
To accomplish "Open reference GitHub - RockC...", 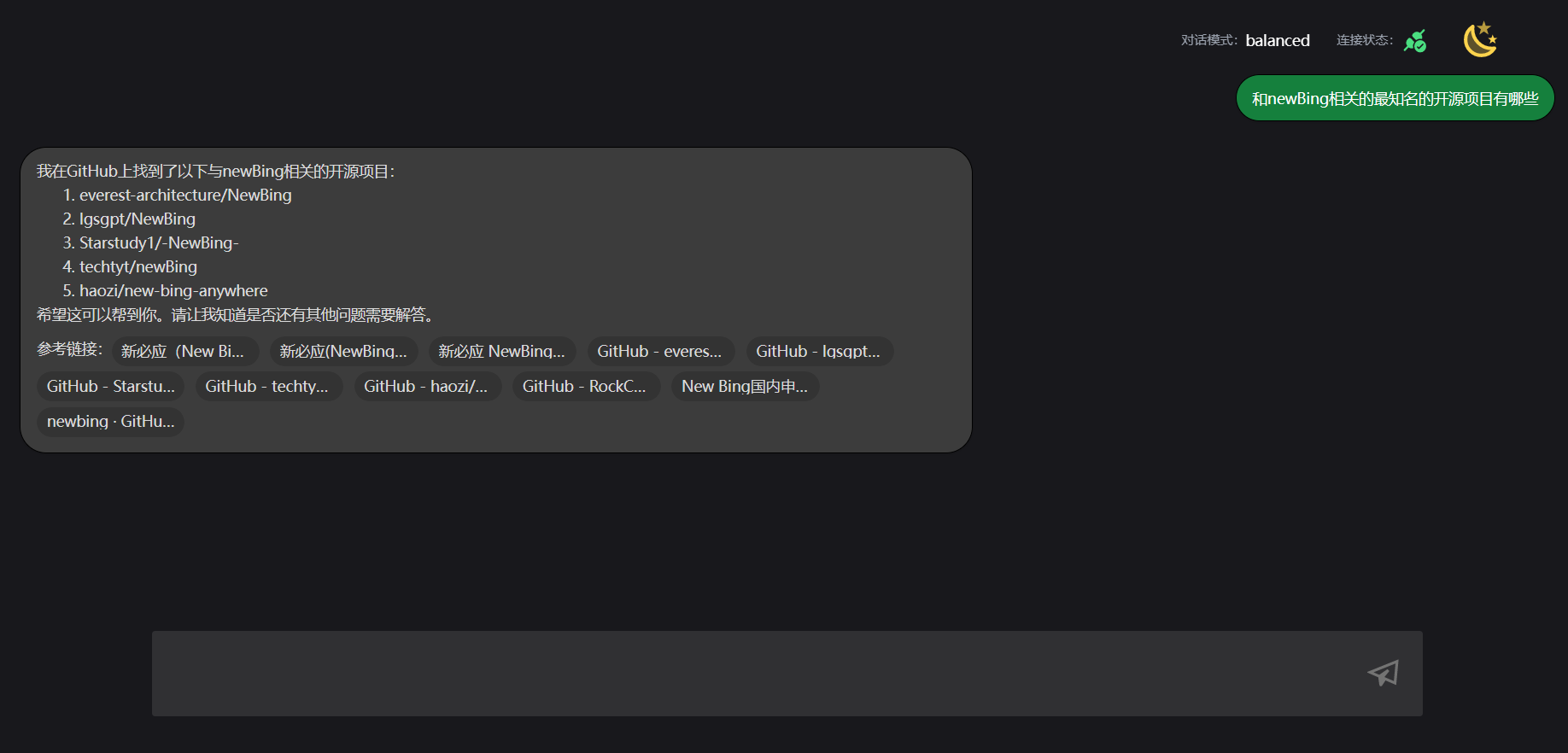I will (586, 386).
